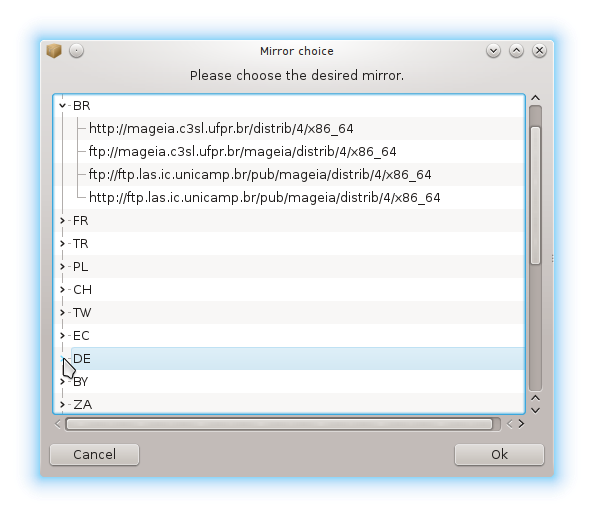The image size is (594, 517).
Task: Click the vertical scrollbar up arrow at top
Action: 535,98
